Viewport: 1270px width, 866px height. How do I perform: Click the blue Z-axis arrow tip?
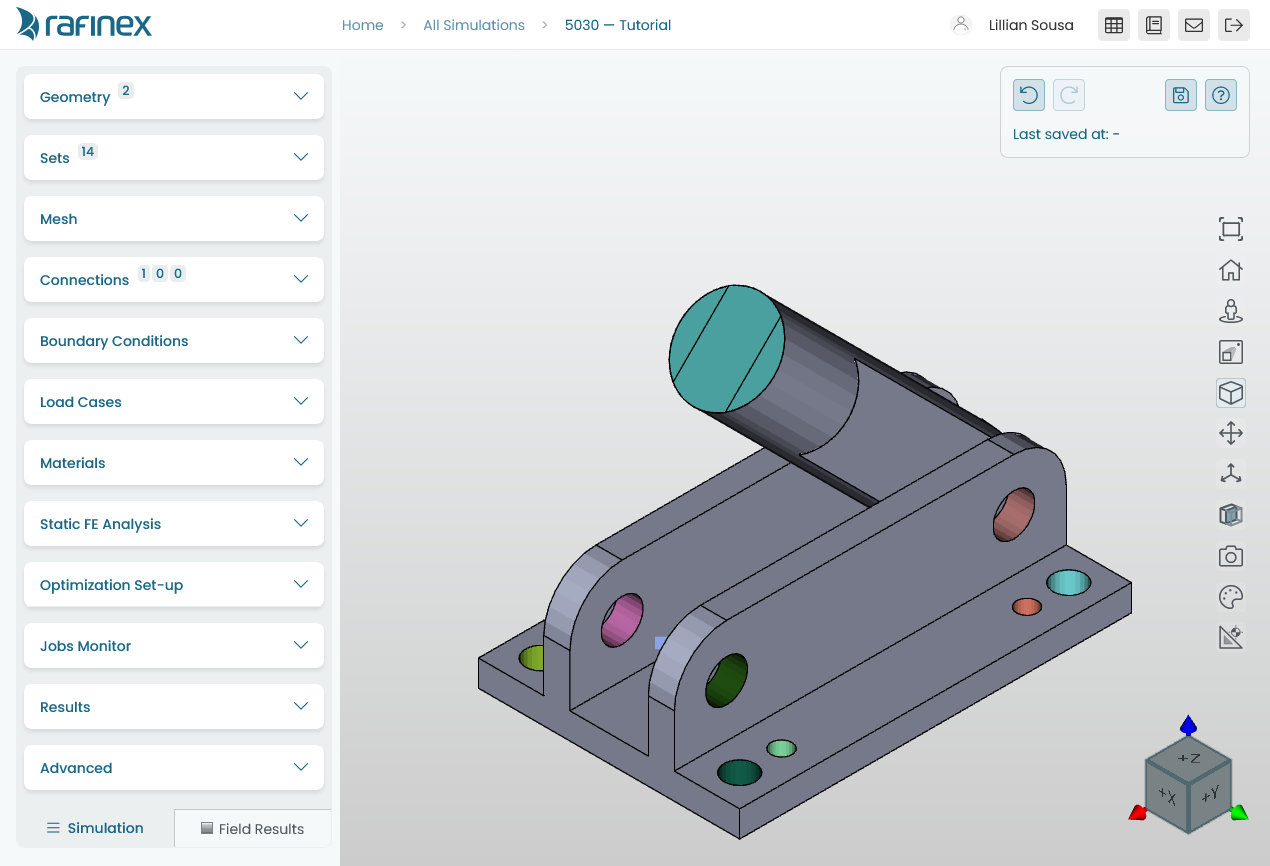click(1188, 725)
